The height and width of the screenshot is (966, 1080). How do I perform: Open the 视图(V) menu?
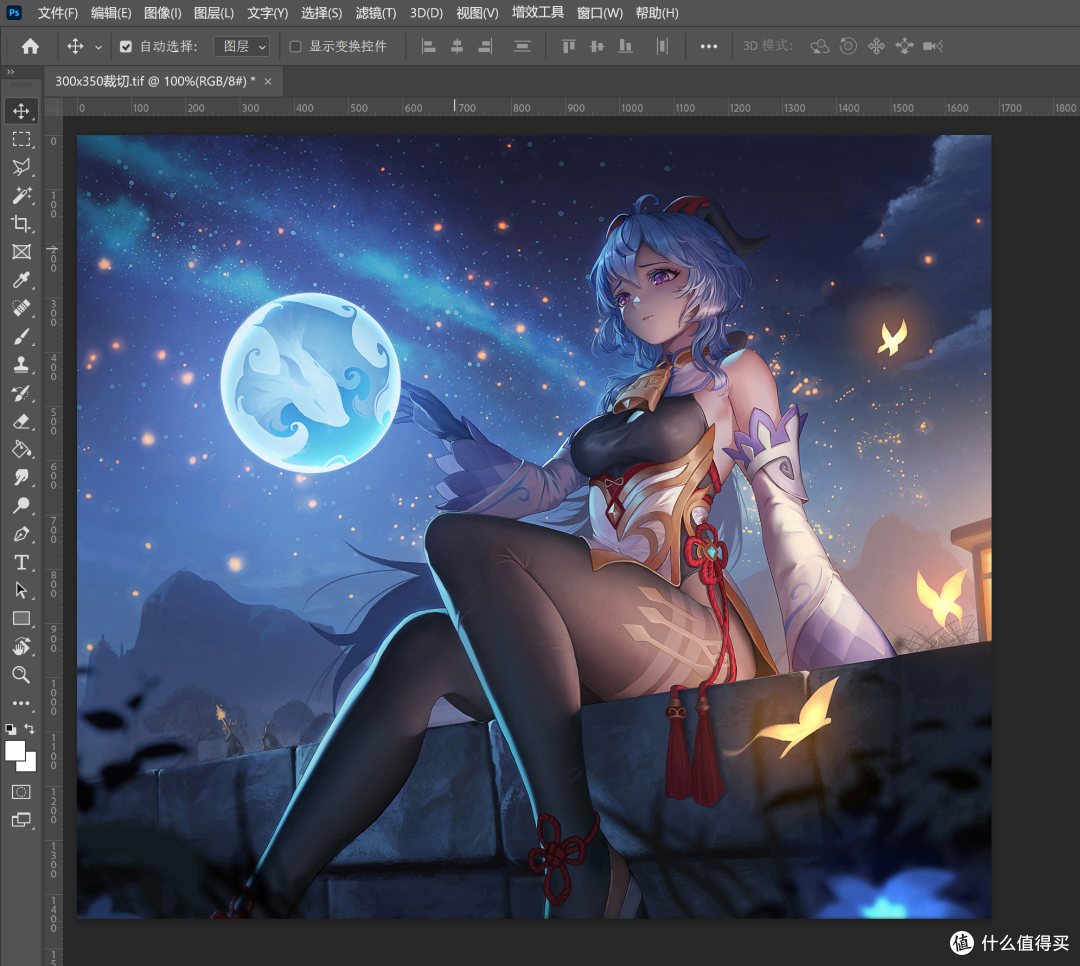477,13
